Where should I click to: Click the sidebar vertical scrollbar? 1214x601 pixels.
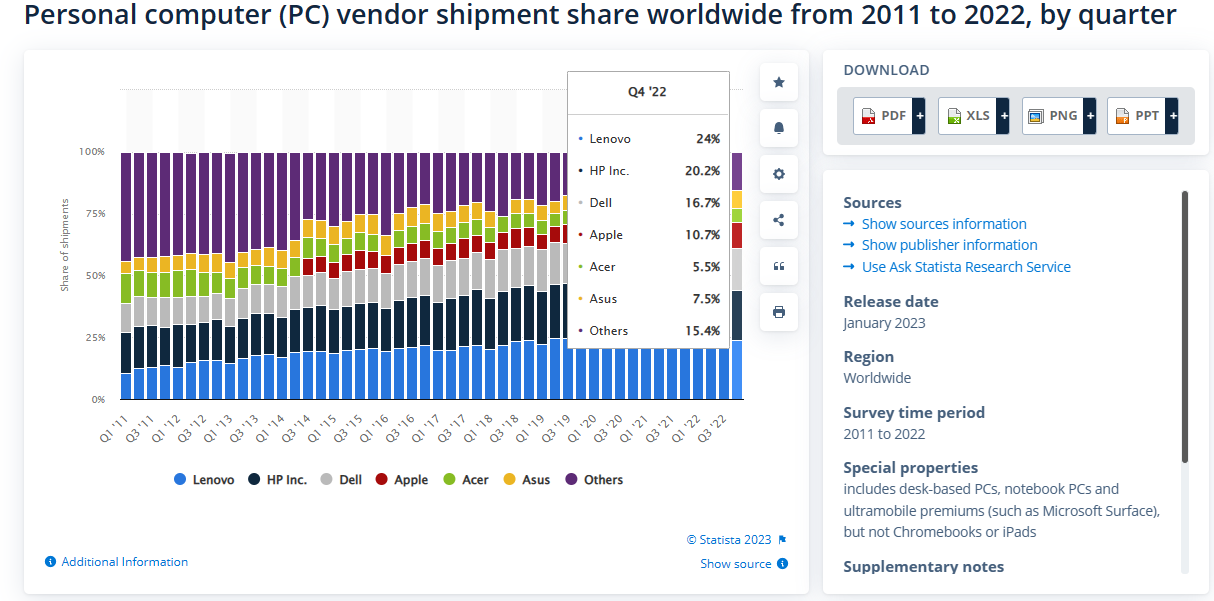click(x=1185, y=326)
